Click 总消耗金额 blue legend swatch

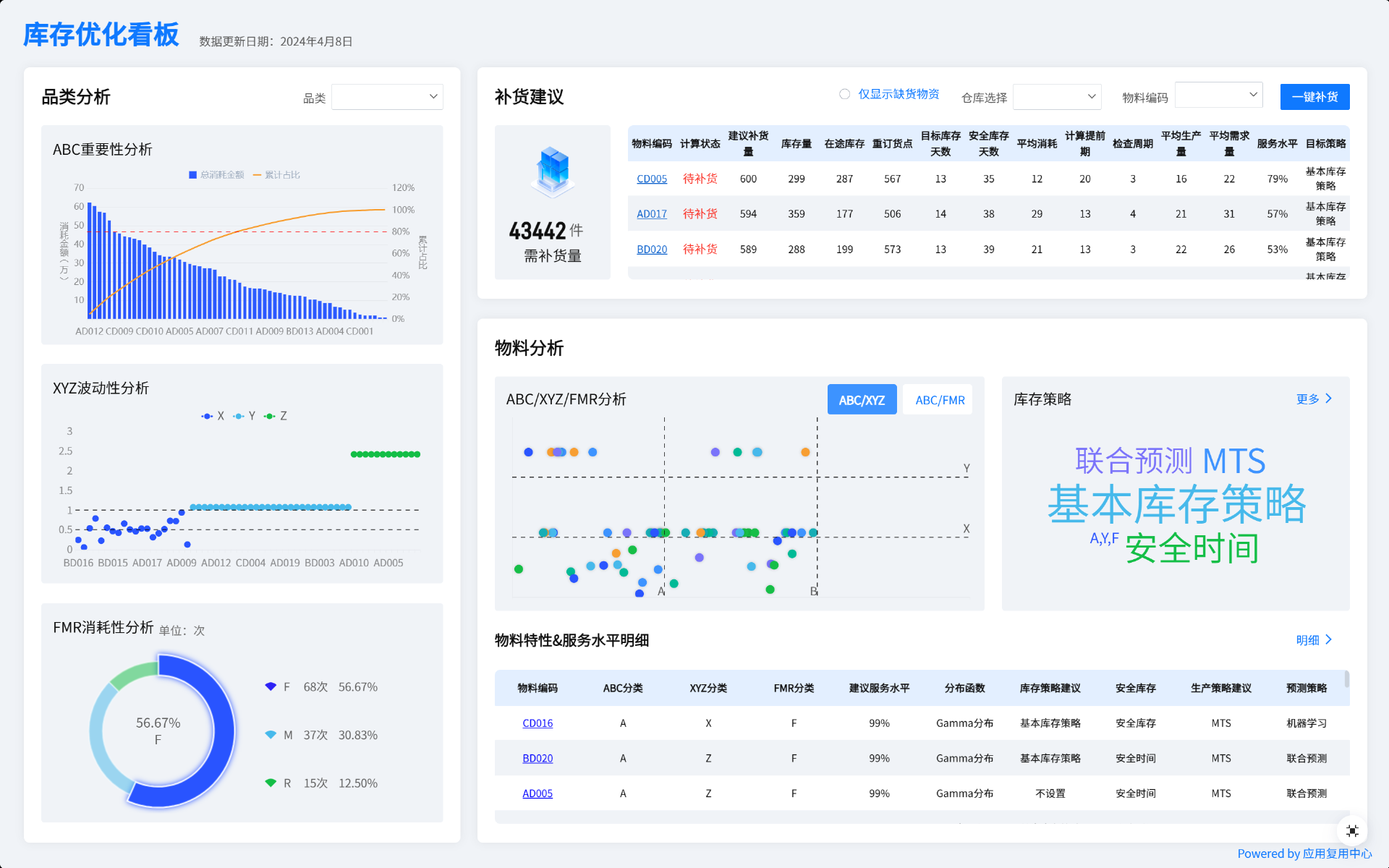point(193,175)
